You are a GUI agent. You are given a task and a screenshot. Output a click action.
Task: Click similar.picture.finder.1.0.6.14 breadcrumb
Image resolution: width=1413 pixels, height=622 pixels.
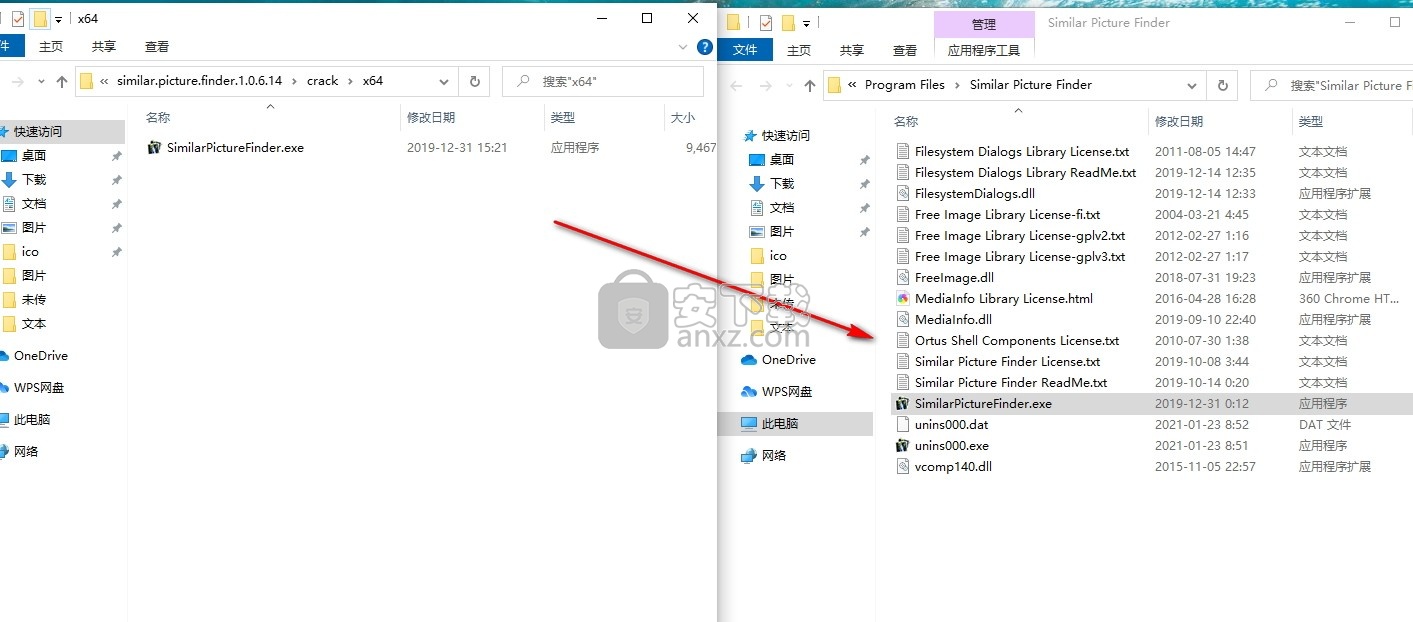tap(200, 81)
